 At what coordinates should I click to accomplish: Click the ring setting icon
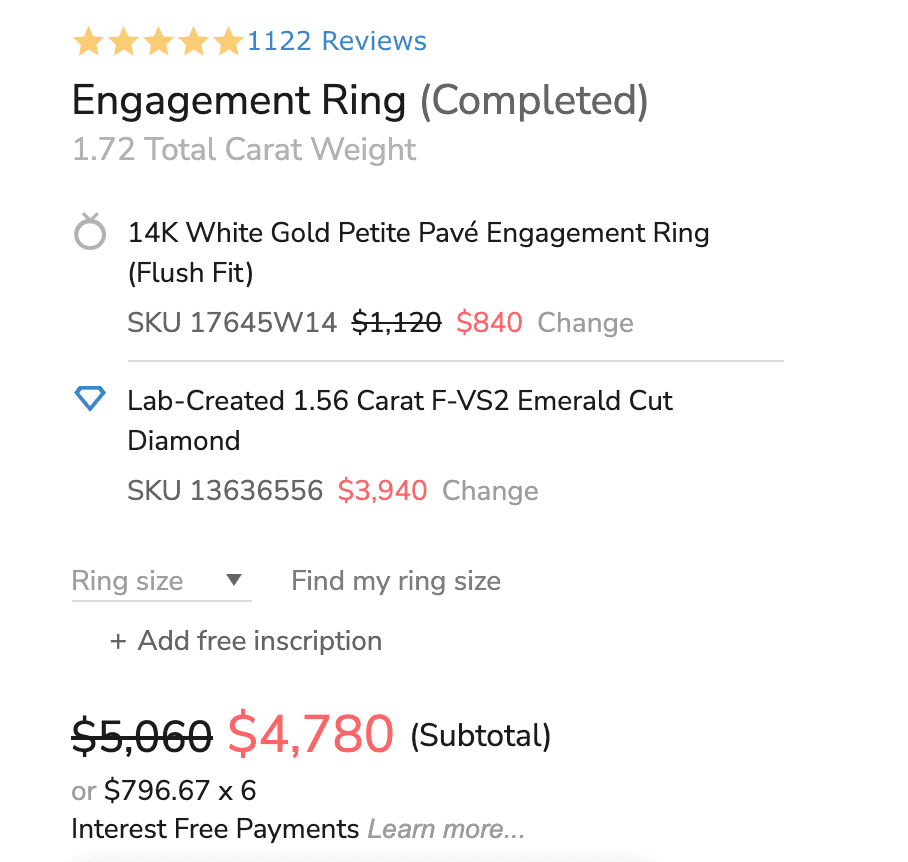point(90,234)
